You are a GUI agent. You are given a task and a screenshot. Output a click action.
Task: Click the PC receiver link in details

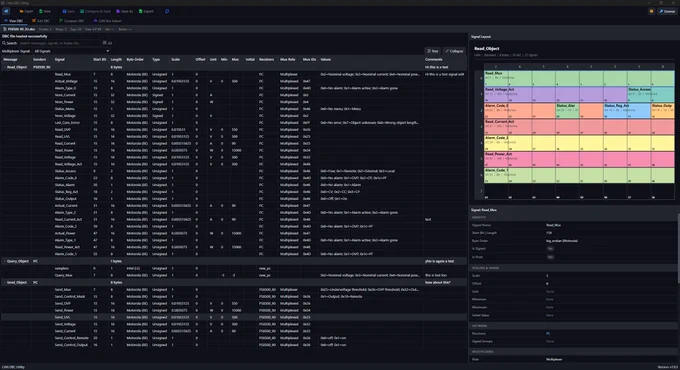(548, 334)
